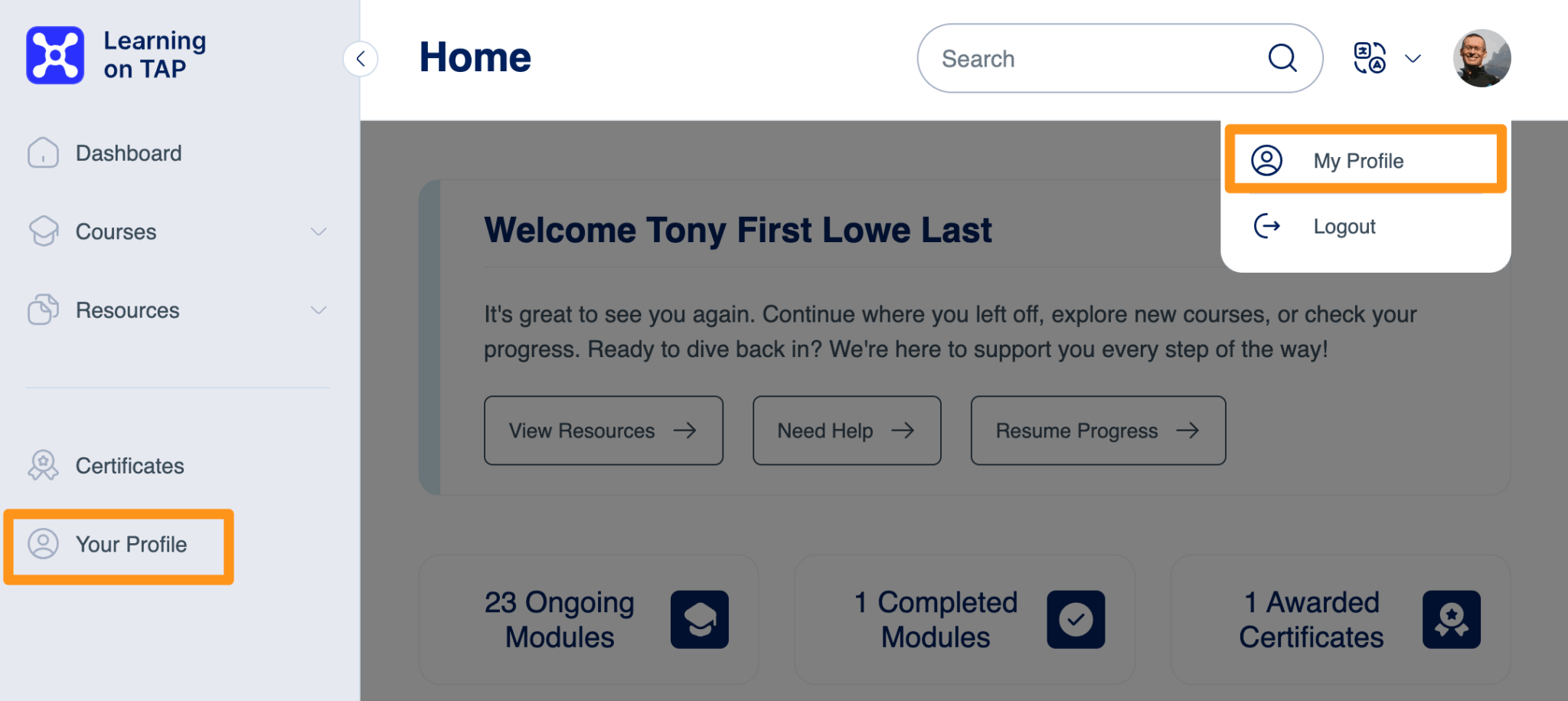The width and height of the screenshot is (1568, 701).
Task: Expand the Resources submenu chevron
Action: 318,310
